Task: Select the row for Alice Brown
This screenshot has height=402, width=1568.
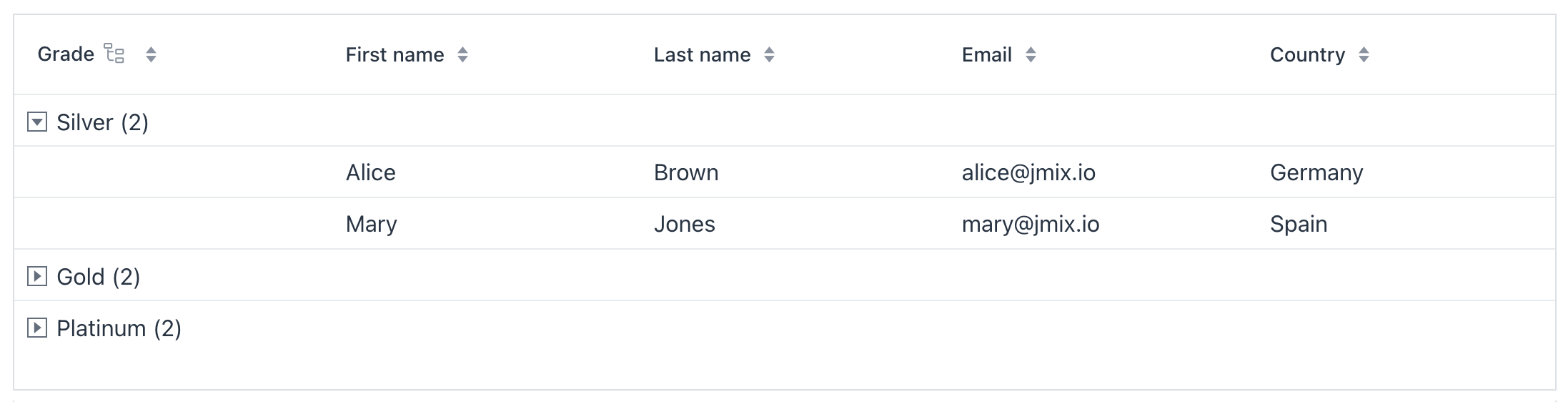Action: click(371, 172)
